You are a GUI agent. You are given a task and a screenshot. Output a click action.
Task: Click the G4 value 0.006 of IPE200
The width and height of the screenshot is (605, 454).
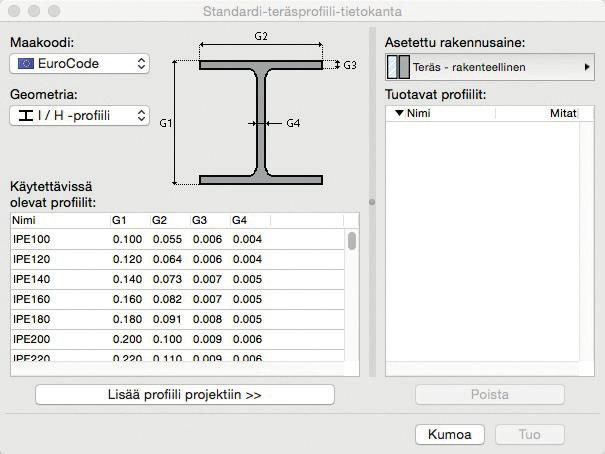[247, 339]
